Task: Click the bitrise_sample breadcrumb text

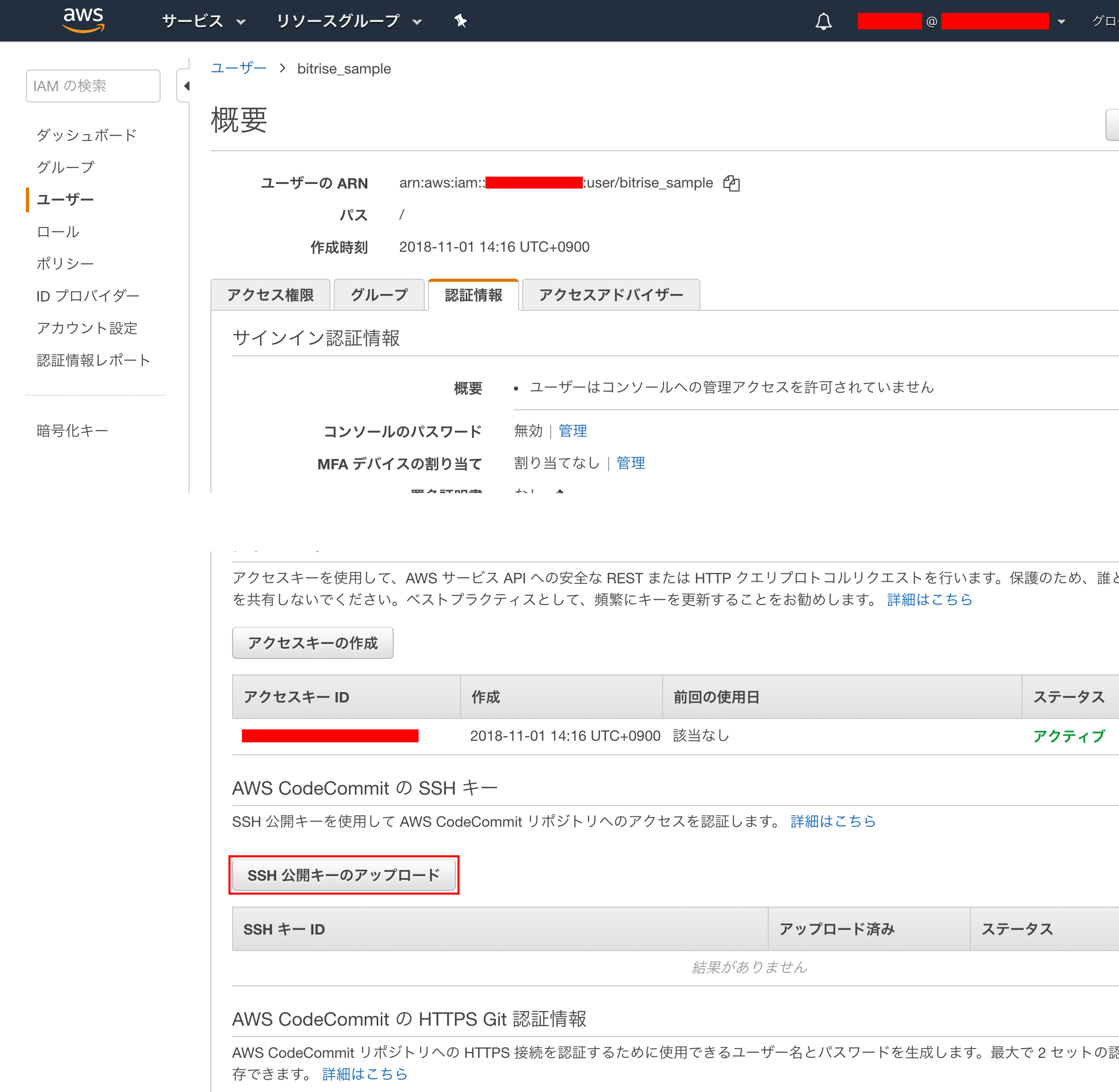Action: (x=344, y=69)
